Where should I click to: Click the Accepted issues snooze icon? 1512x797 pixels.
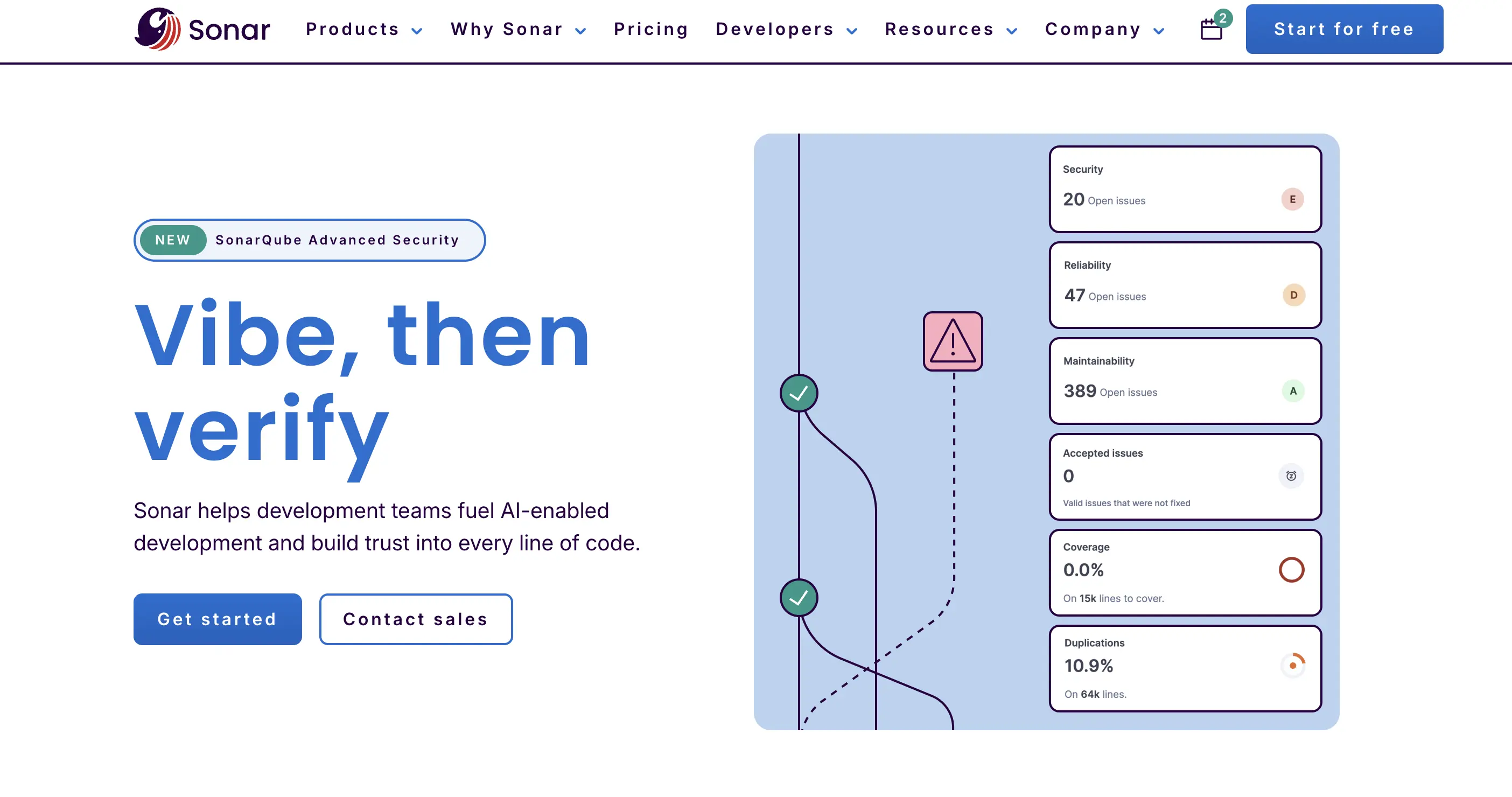tap(1291, 476)
